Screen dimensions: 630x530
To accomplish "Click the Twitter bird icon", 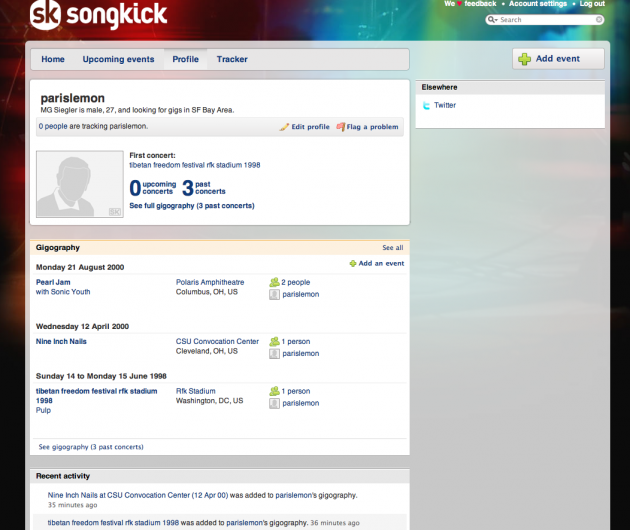I will point(426,106).
